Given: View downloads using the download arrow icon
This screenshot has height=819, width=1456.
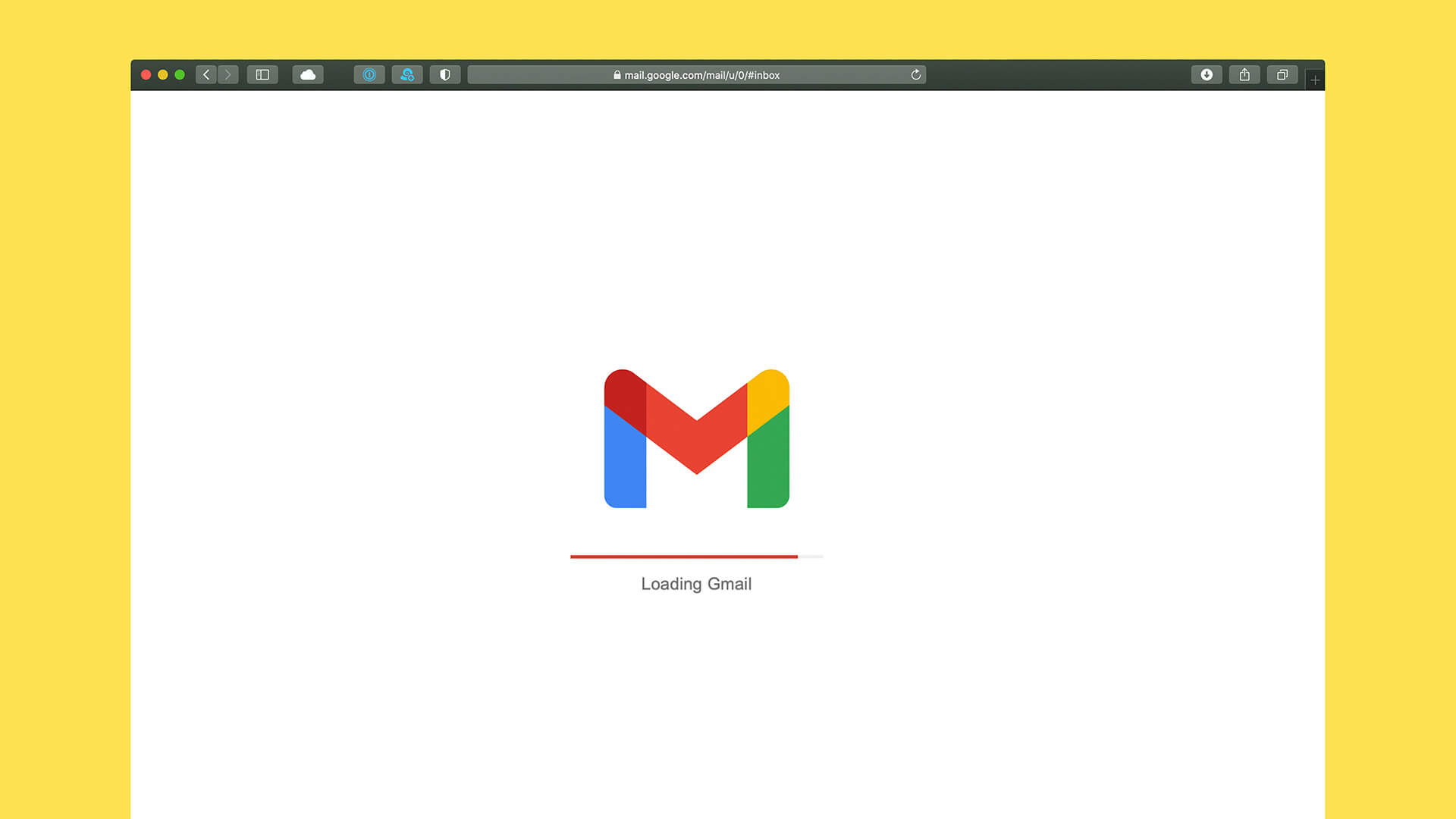Looking at the screenshot, I should coord(1206,74).
